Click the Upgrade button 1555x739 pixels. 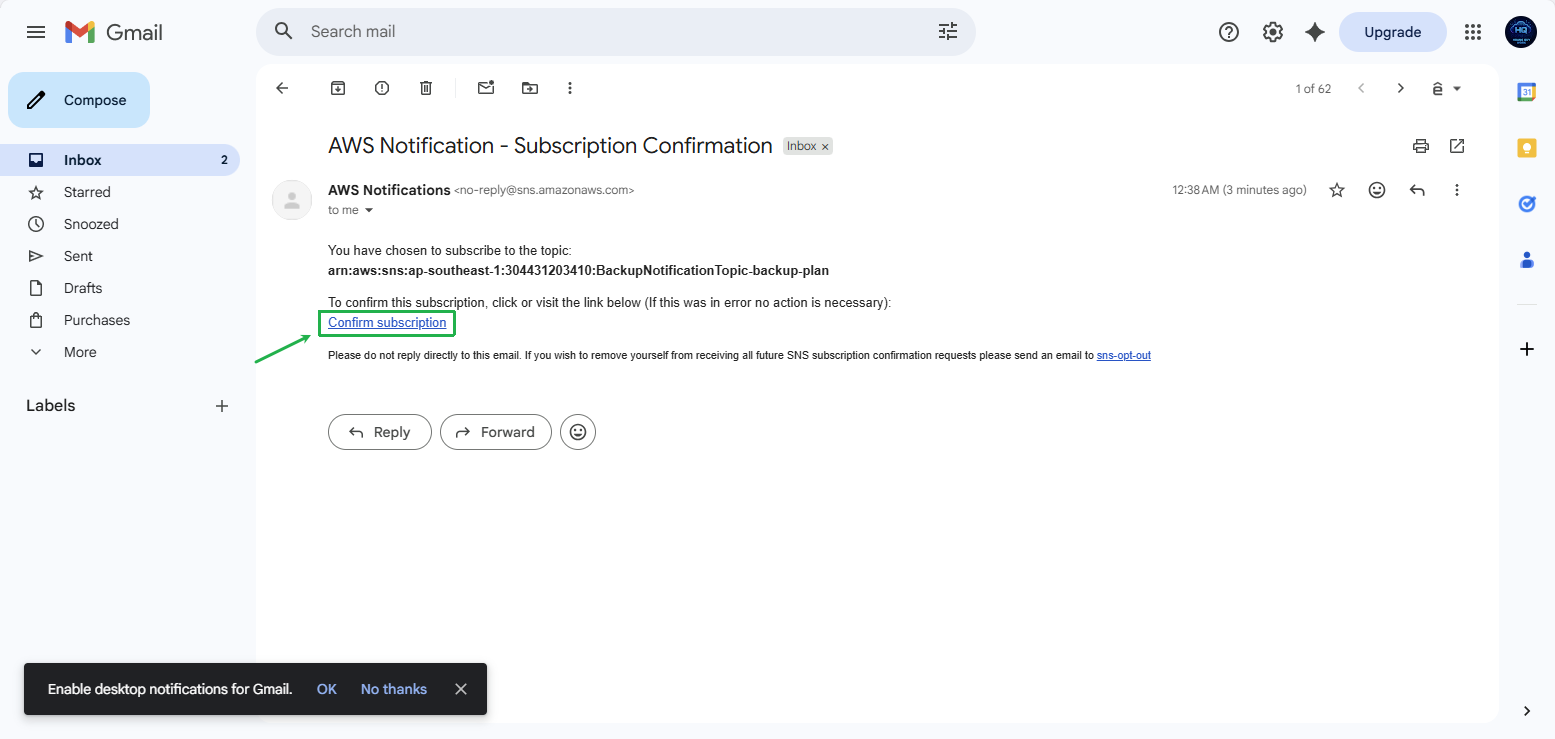pyautogui.click(x=1392, y=32)
